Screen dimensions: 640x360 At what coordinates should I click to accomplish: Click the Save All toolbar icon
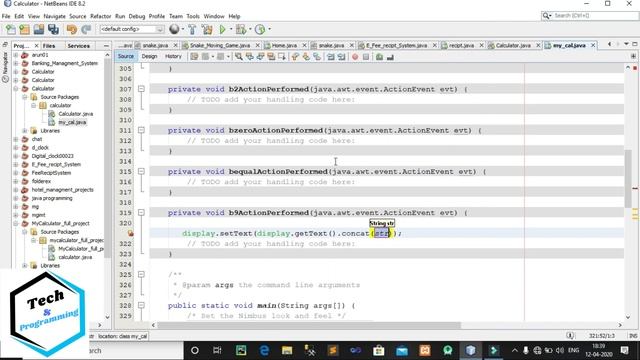point(53,29)
